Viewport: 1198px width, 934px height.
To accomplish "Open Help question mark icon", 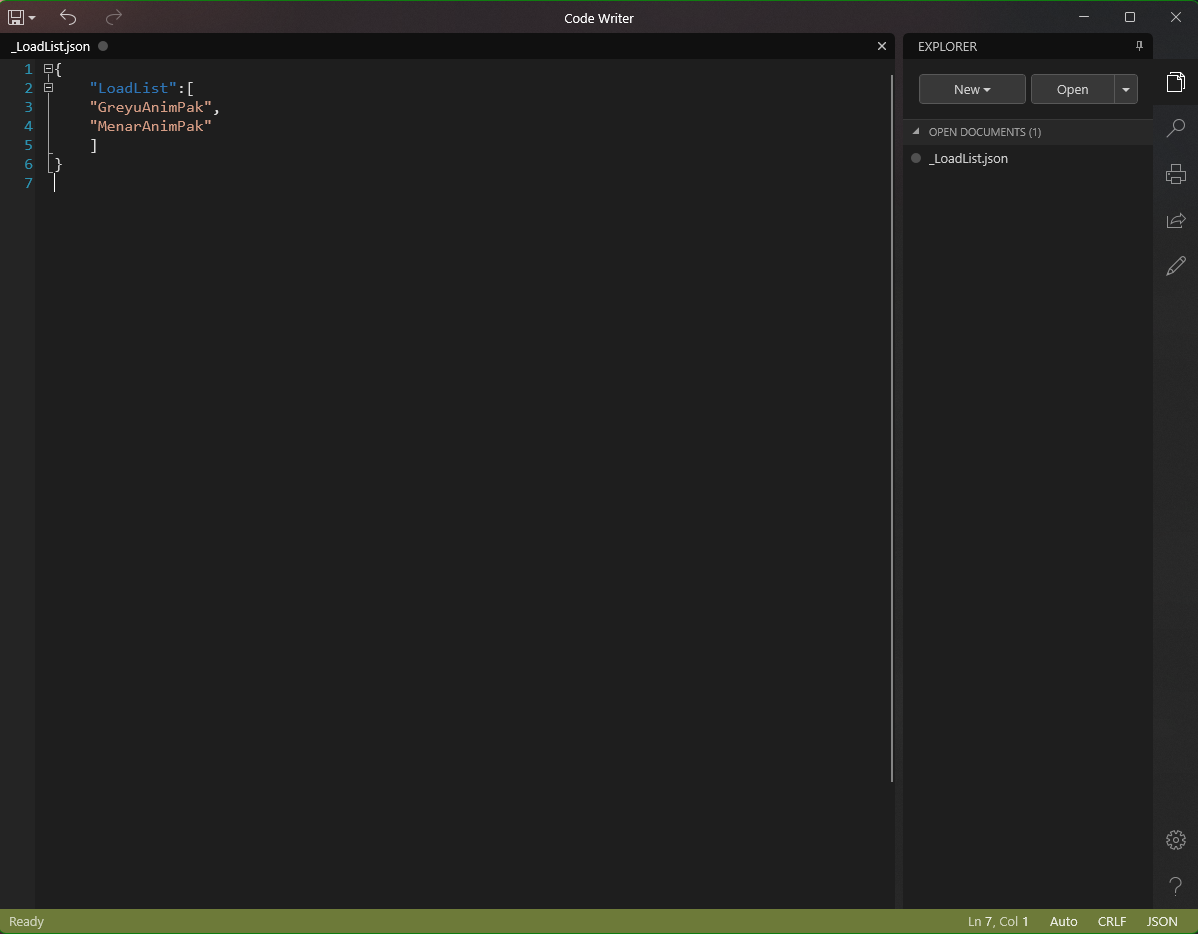I will click(1175, 886).
